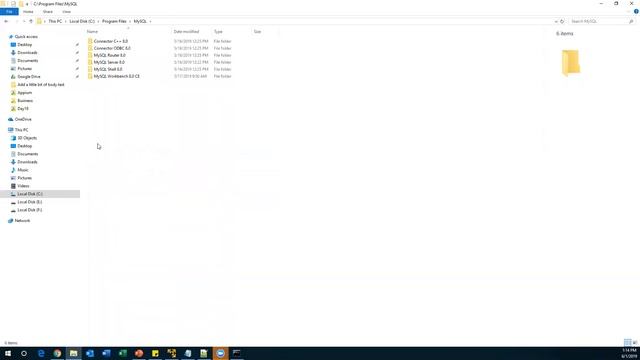Click folder thumbnail in preview pane

point(571,62)
